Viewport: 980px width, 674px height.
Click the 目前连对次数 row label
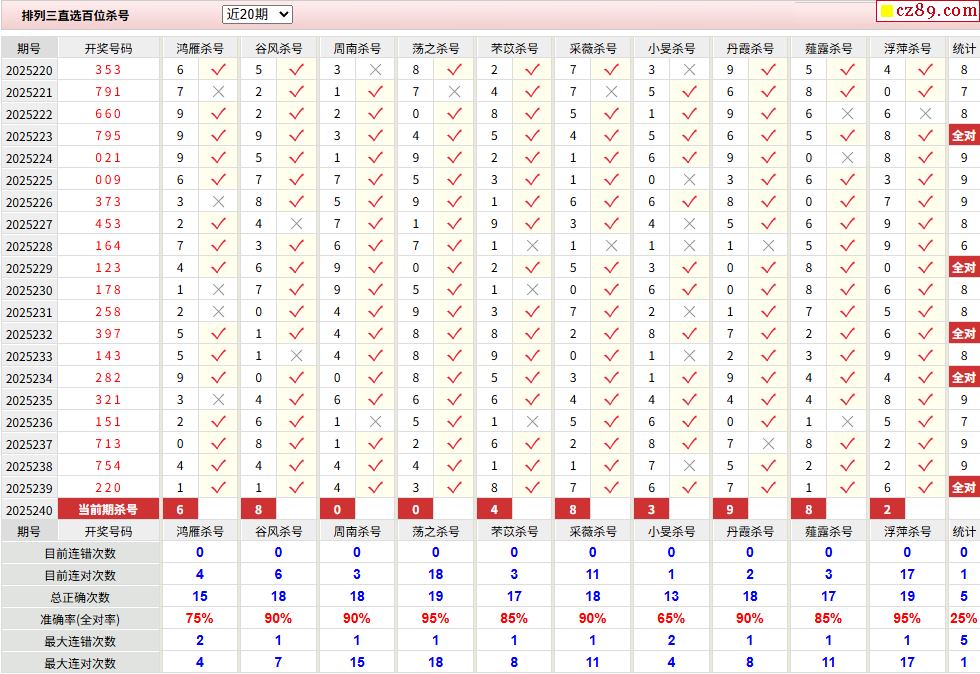click(x=80, y=576)
